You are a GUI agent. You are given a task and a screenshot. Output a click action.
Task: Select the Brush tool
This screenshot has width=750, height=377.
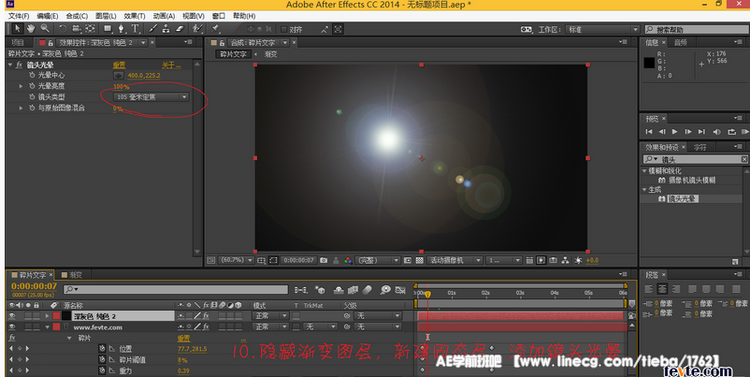[x=153, y=29]
